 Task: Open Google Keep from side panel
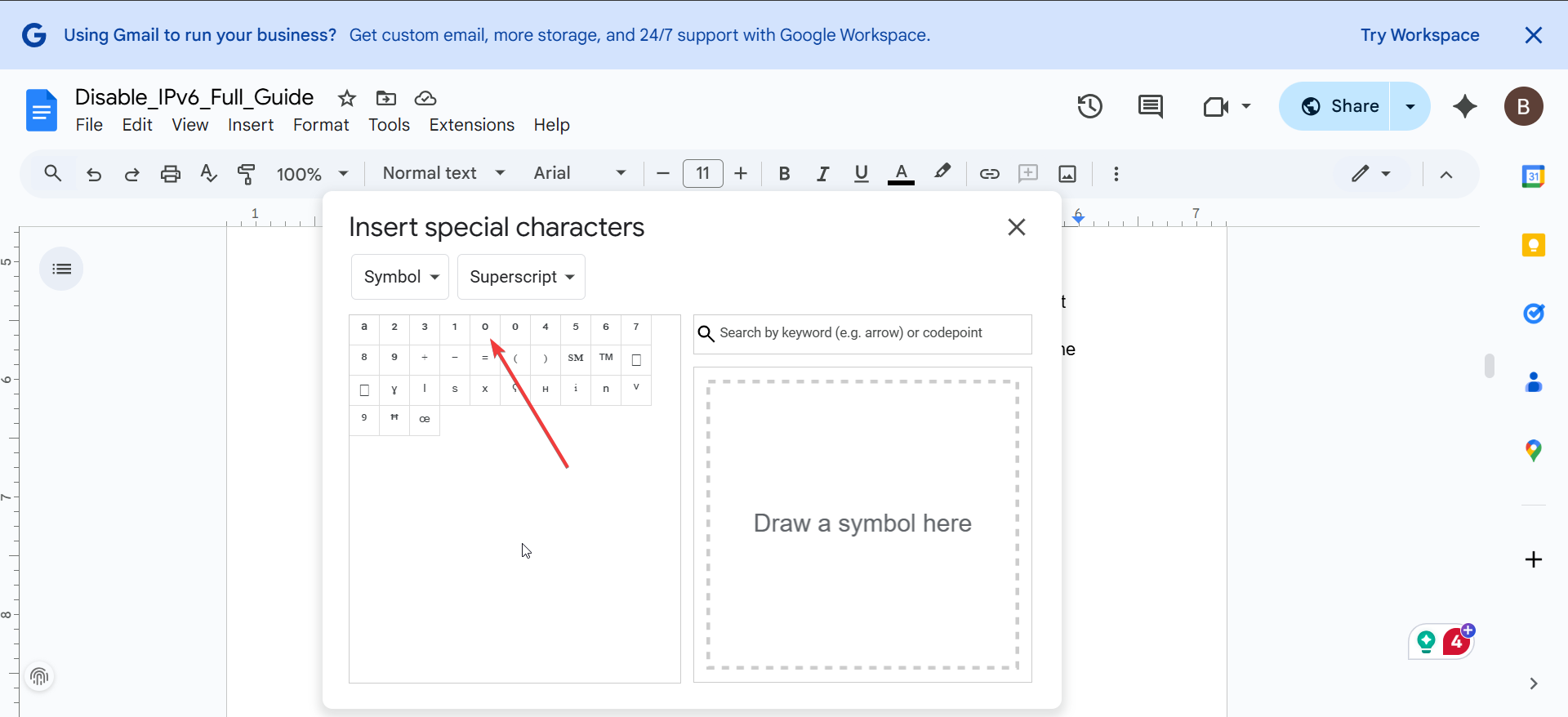coord(1533,245)
